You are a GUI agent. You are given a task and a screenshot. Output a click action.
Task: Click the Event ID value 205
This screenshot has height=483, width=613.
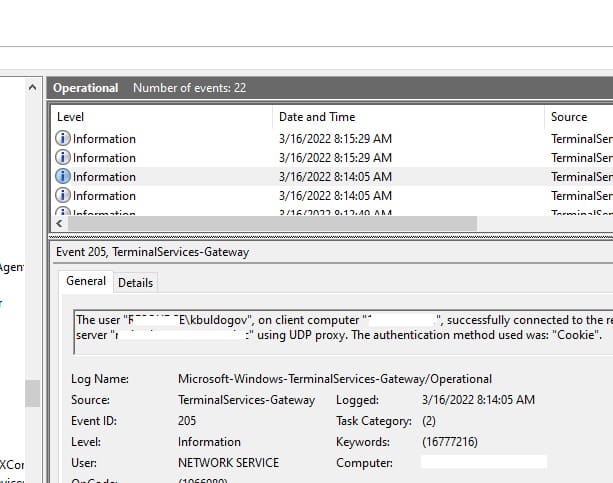(x=189, y=421)
